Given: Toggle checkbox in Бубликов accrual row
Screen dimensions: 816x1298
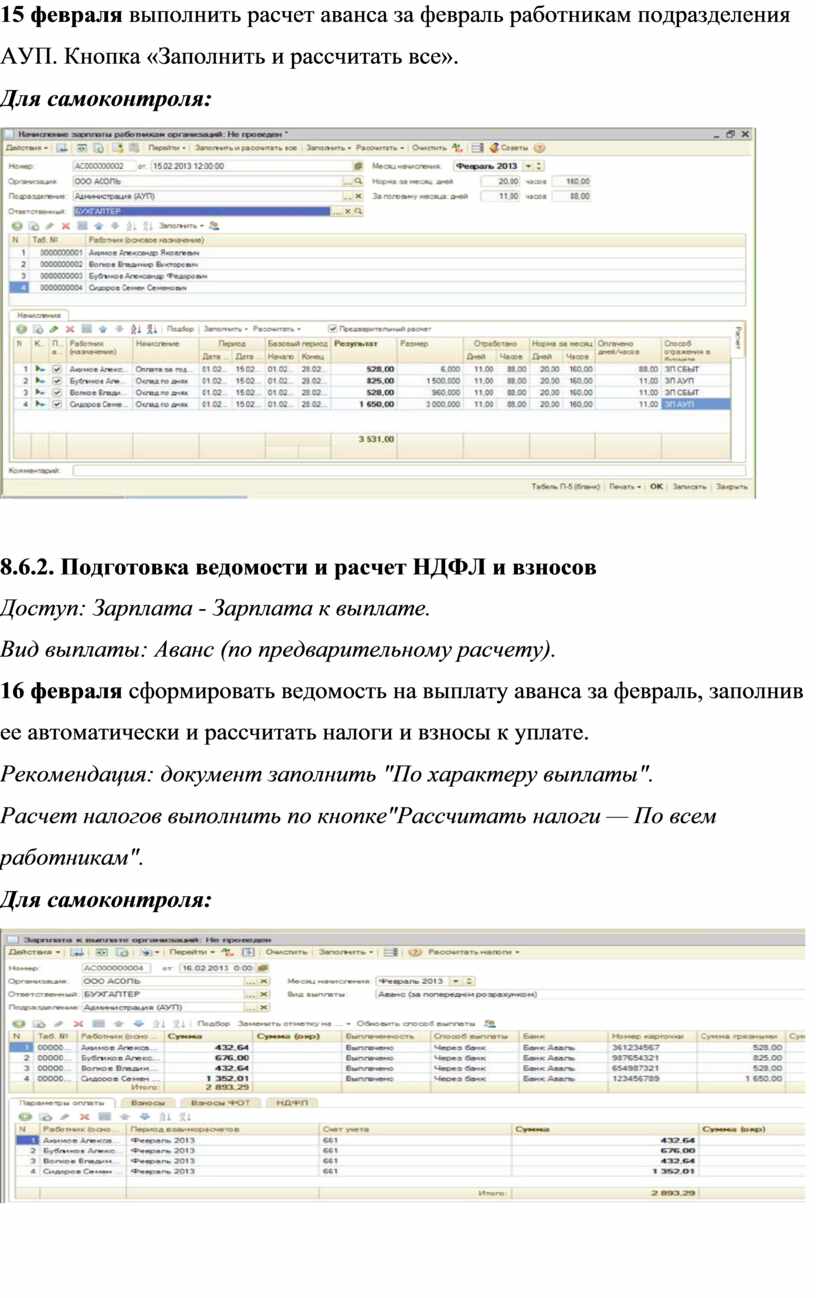Looking at the screenshot, I should pyautogui.click(x=57, y=381).
